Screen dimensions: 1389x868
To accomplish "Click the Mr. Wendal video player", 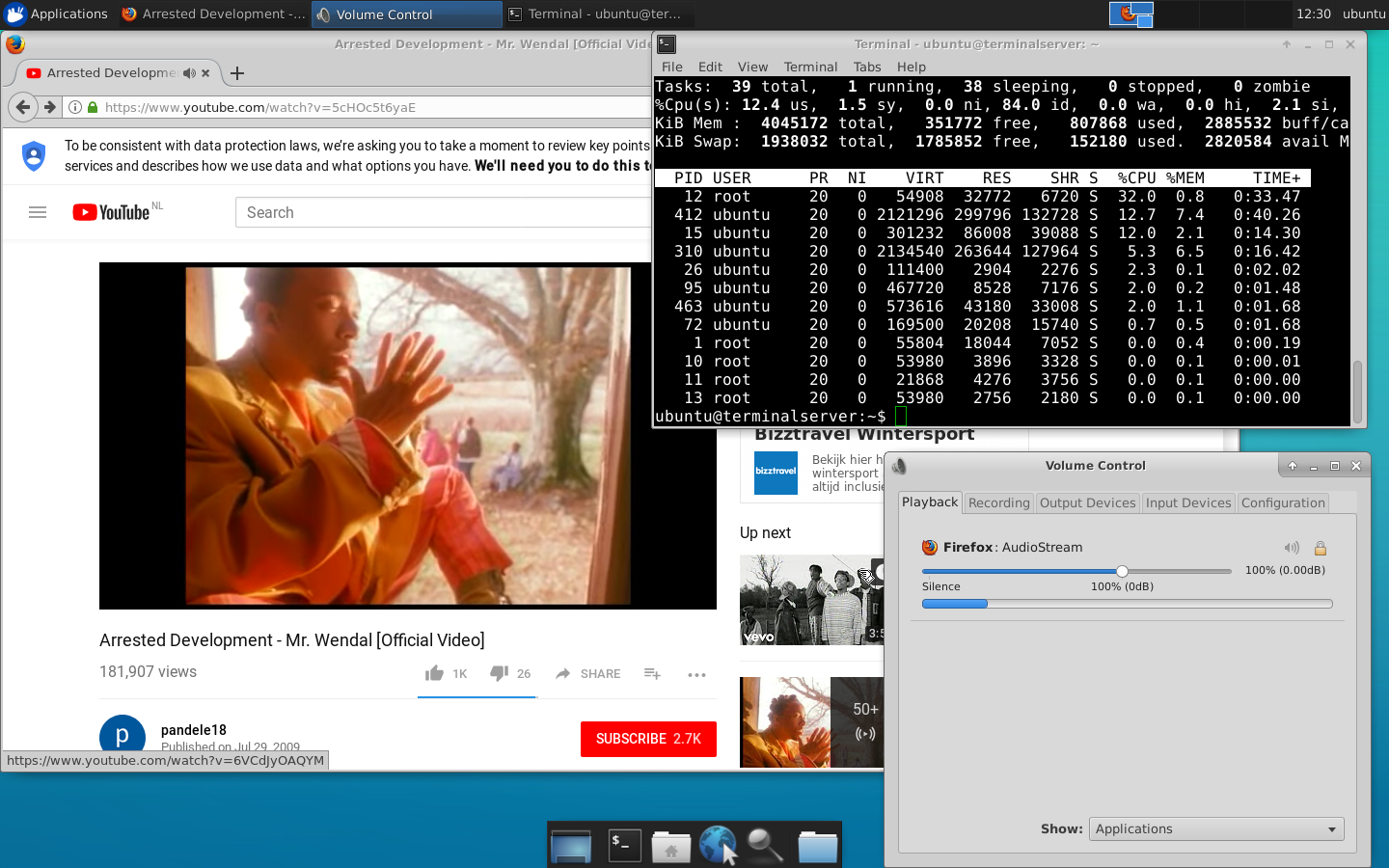I will (408, 436).
